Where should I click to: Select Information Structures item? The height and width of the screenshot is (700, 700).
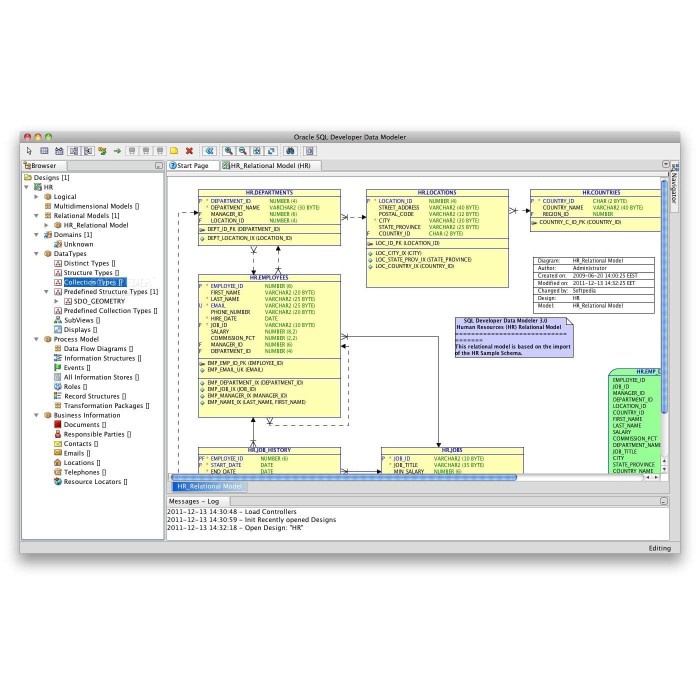[98, 358]
